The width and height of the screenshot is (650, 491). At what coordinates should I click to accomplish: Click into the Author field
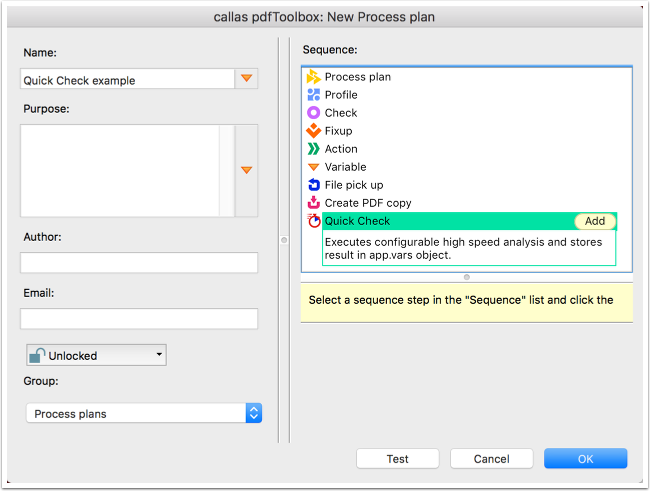coord(139,263)
